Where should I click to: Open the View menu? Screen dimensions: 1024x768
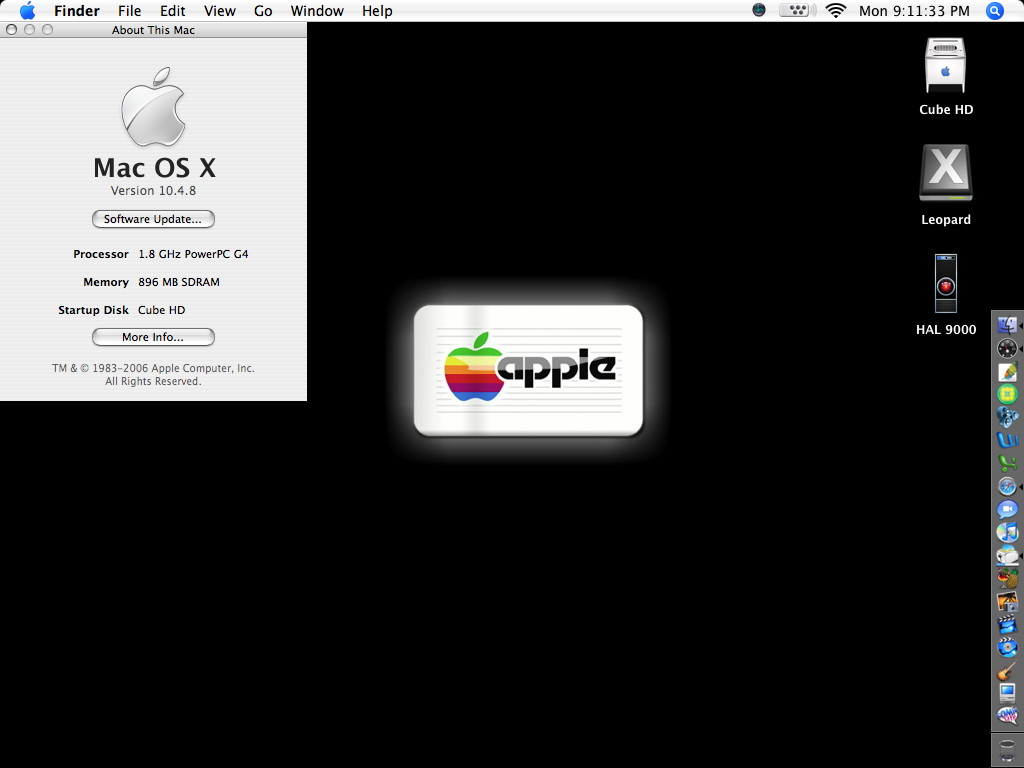220,11
